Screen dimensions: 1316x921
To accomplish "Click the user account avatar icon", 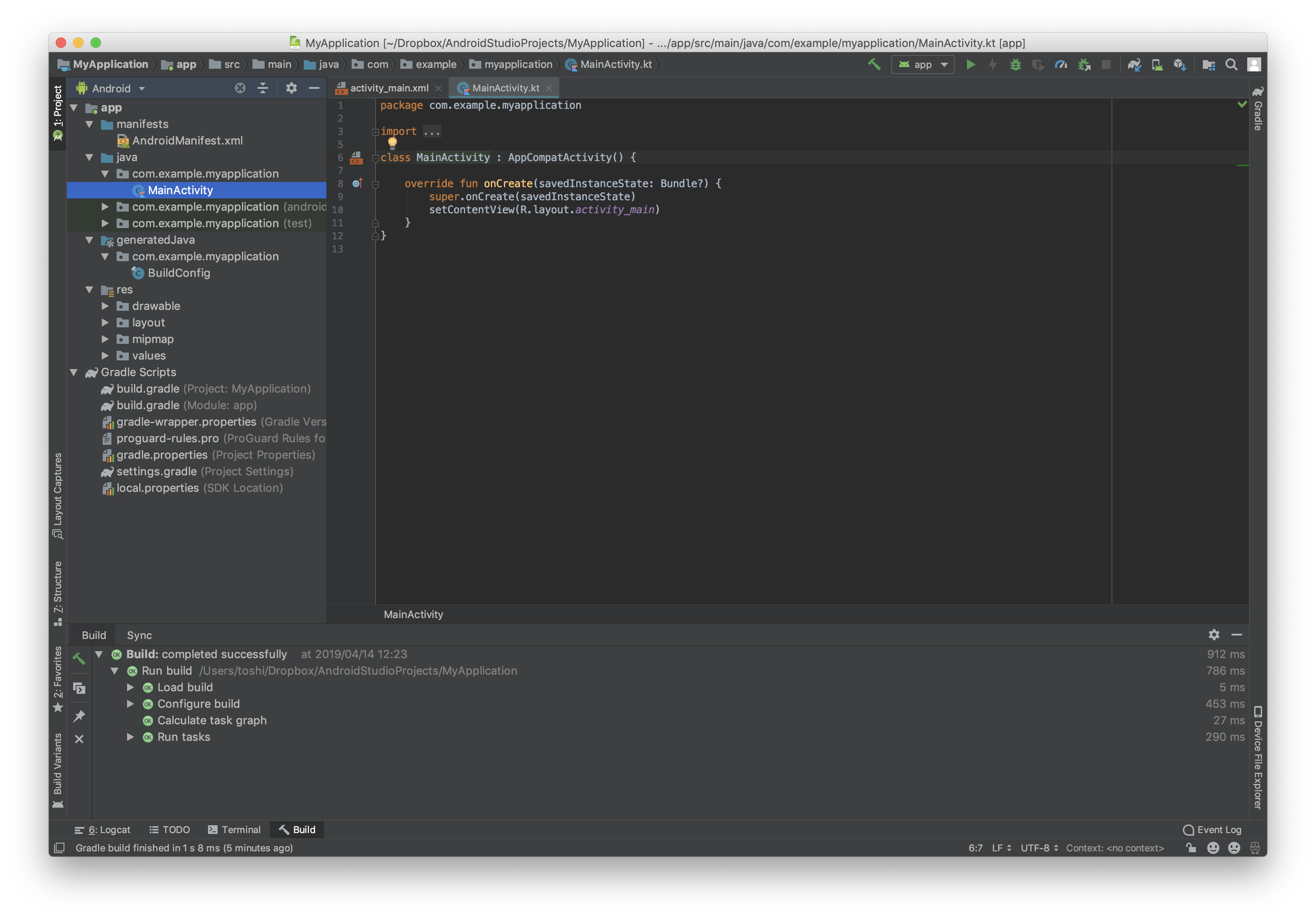I will pos(1254,64).
